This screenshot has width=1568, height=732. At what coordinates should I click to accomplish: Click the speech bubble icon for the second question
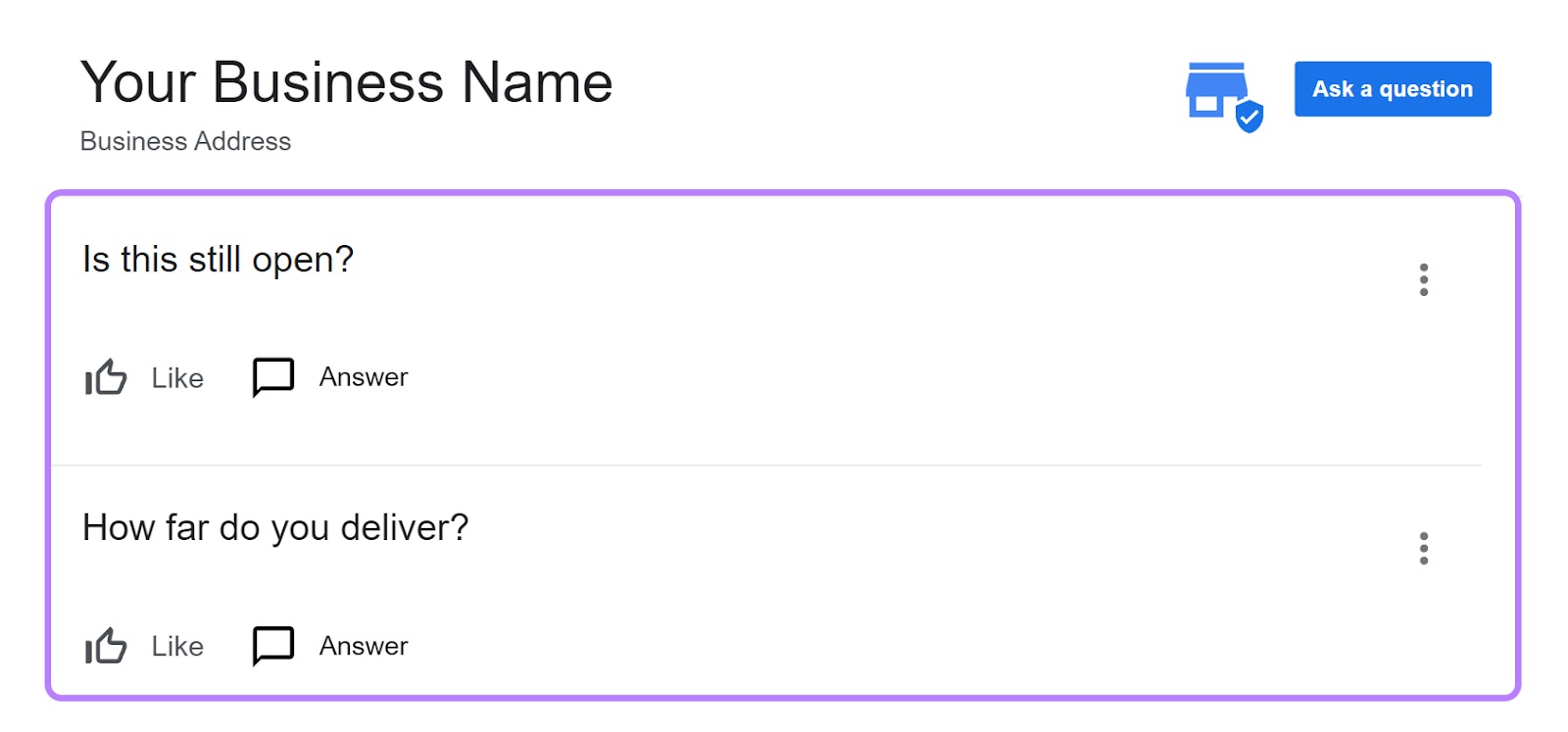point(271,645)
